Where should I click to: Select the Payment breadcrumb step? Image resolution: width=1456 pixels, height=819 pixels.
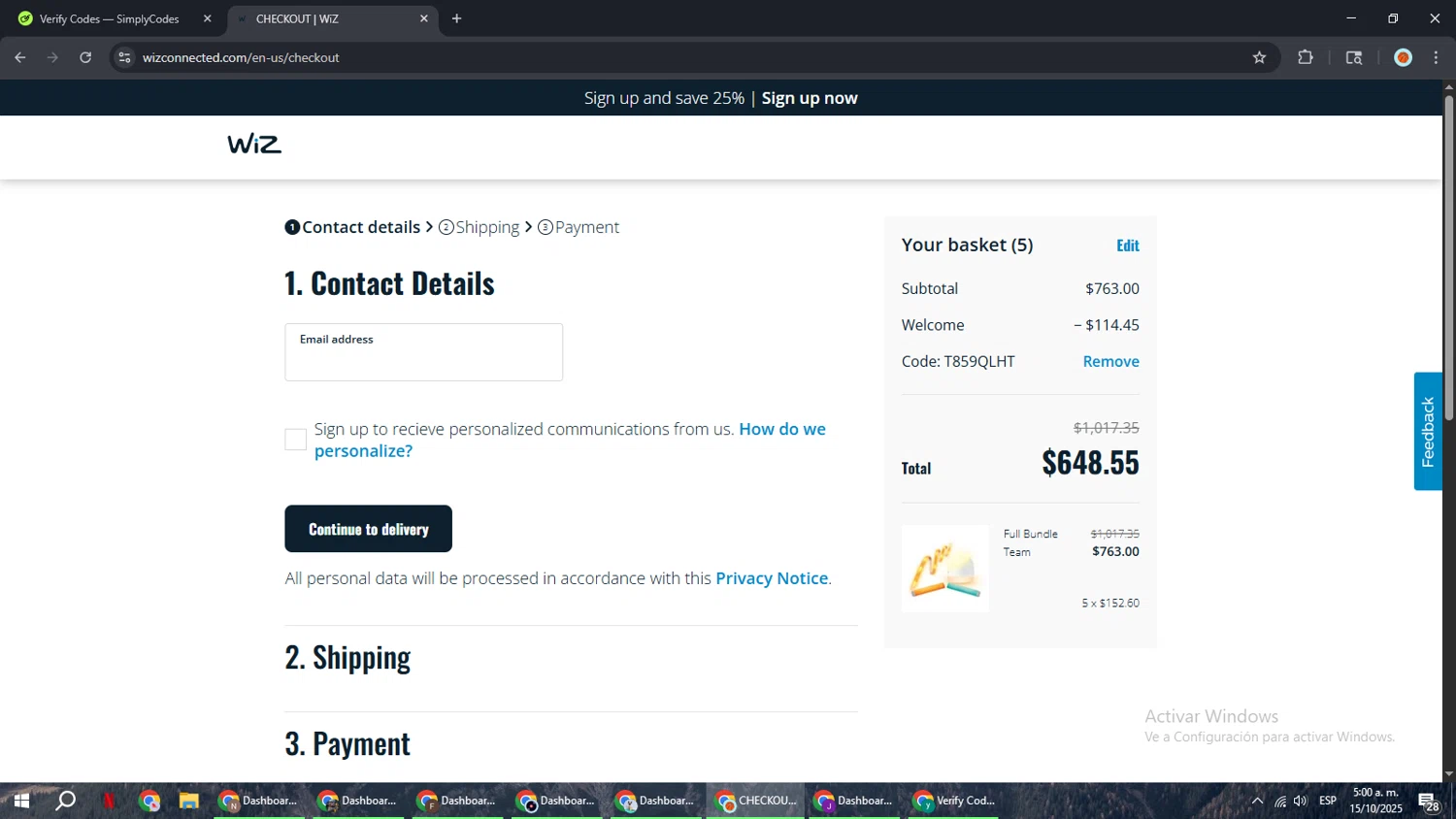pyautogui.click(x=579, y=227)
